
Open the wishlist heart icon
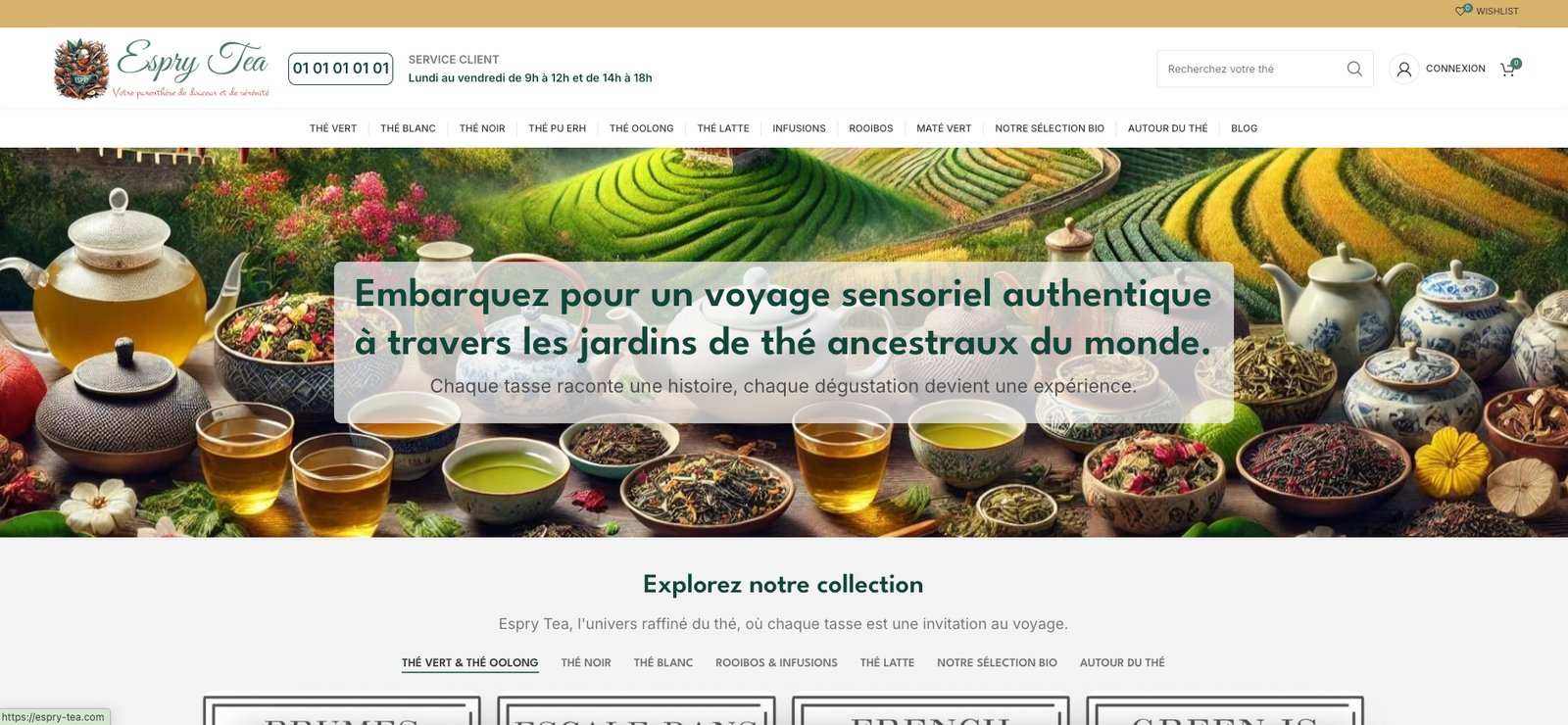click(1462, 11)
